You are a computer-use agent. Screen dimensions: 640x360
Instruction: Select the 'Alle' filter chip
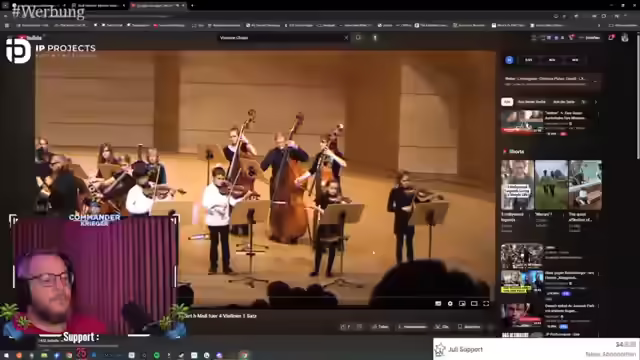(507, 102)
